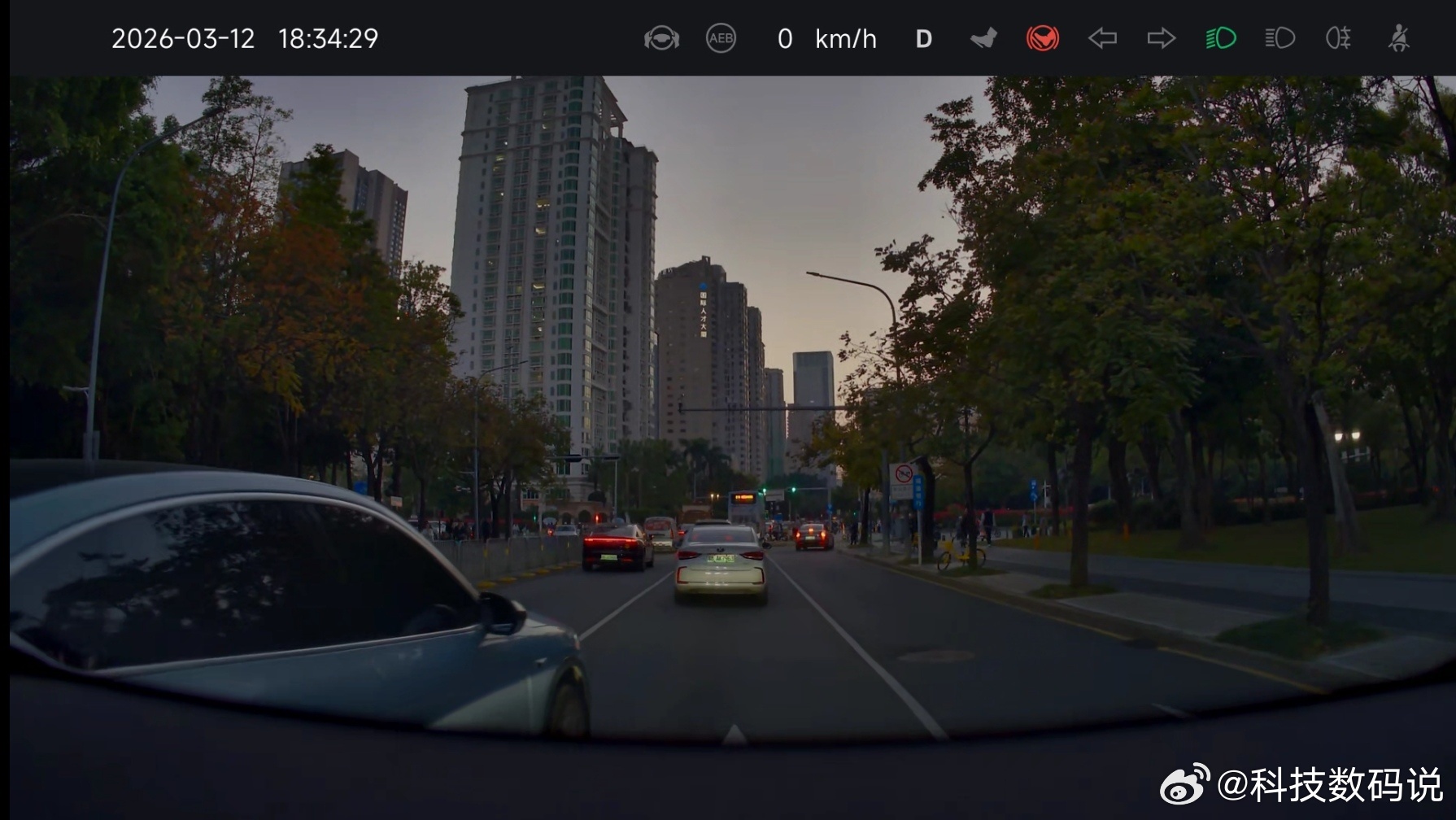Click the rear fog light icon

pos(1338,38)
